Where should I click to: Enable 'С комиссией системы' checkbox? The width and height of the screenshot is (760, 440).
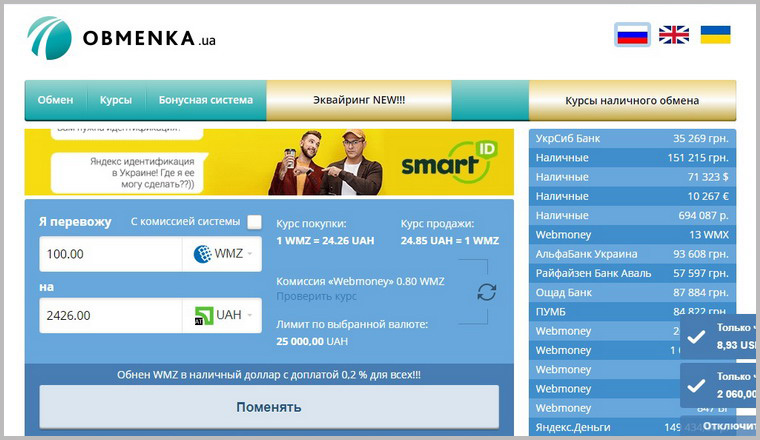(x=254, y=222)
